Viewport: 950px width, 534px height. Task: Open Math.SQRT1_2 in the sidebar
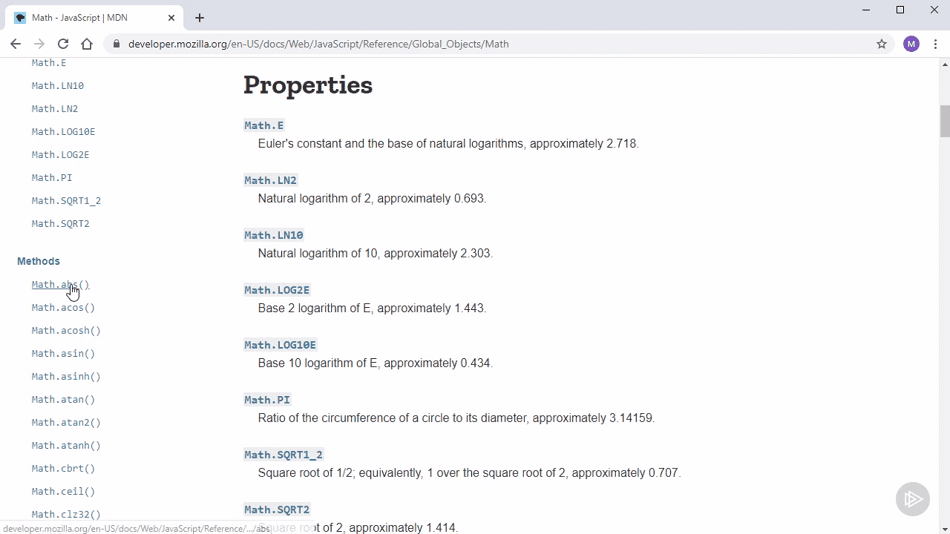point(66,201)
